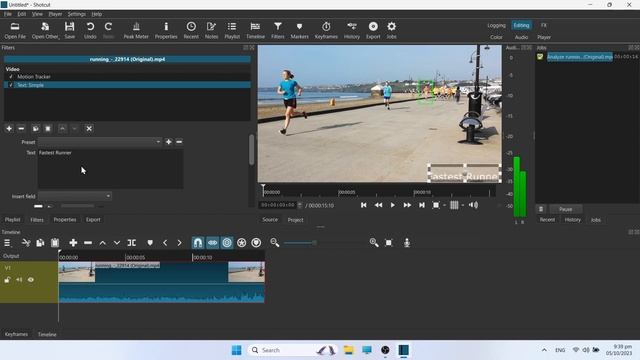The image size is (640, 360).
Task: Click inside the Text input box
Action: pyautogui.click(x=110, y=169)
